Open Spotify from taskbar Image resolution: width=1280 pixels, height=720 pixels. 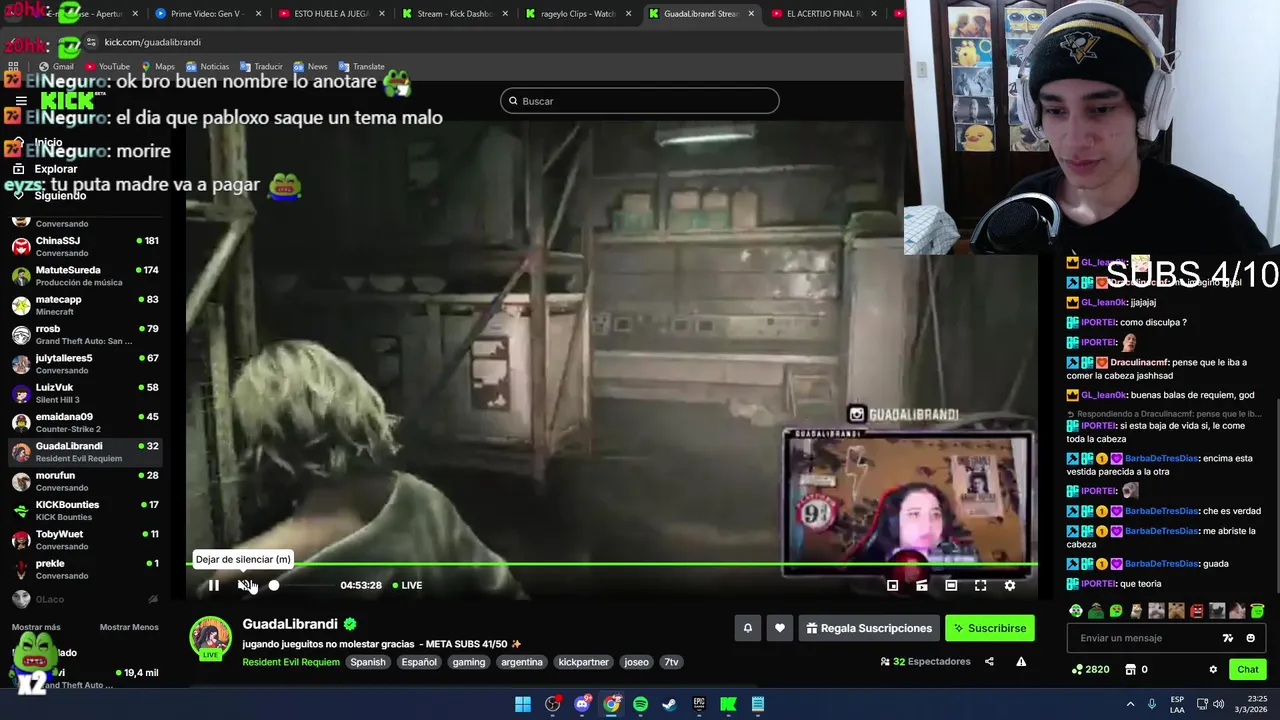(640, 704)
